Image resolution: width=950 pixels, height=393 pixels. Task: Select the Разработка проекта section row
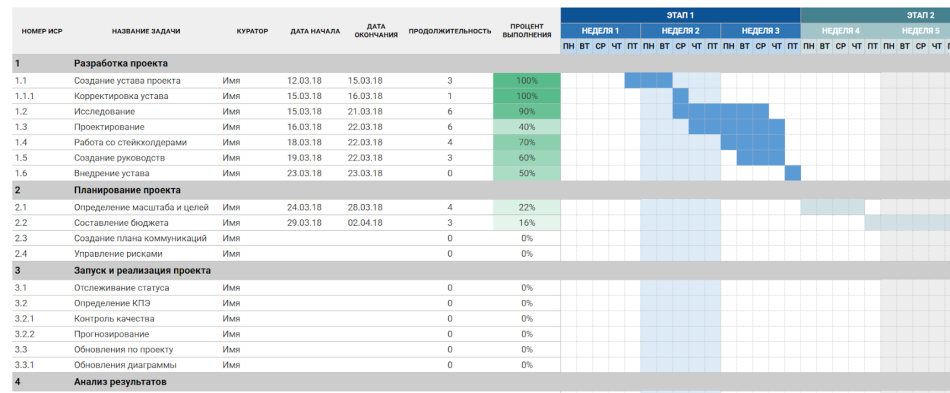pyautogui.click(x=475, y=63)
